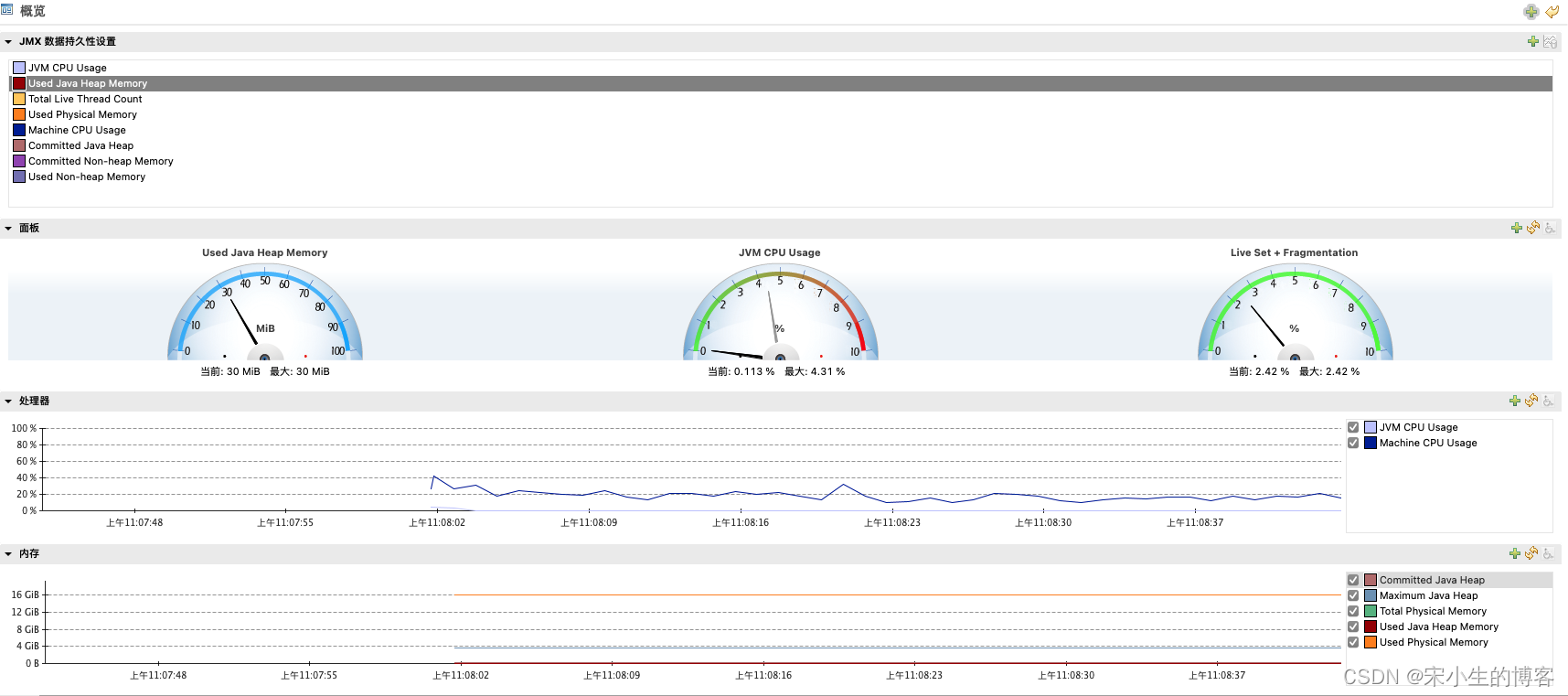Click the '最大: 4.31 %' readout
This screenshot has height=696, width=1568.
click(x=815, y=371)
